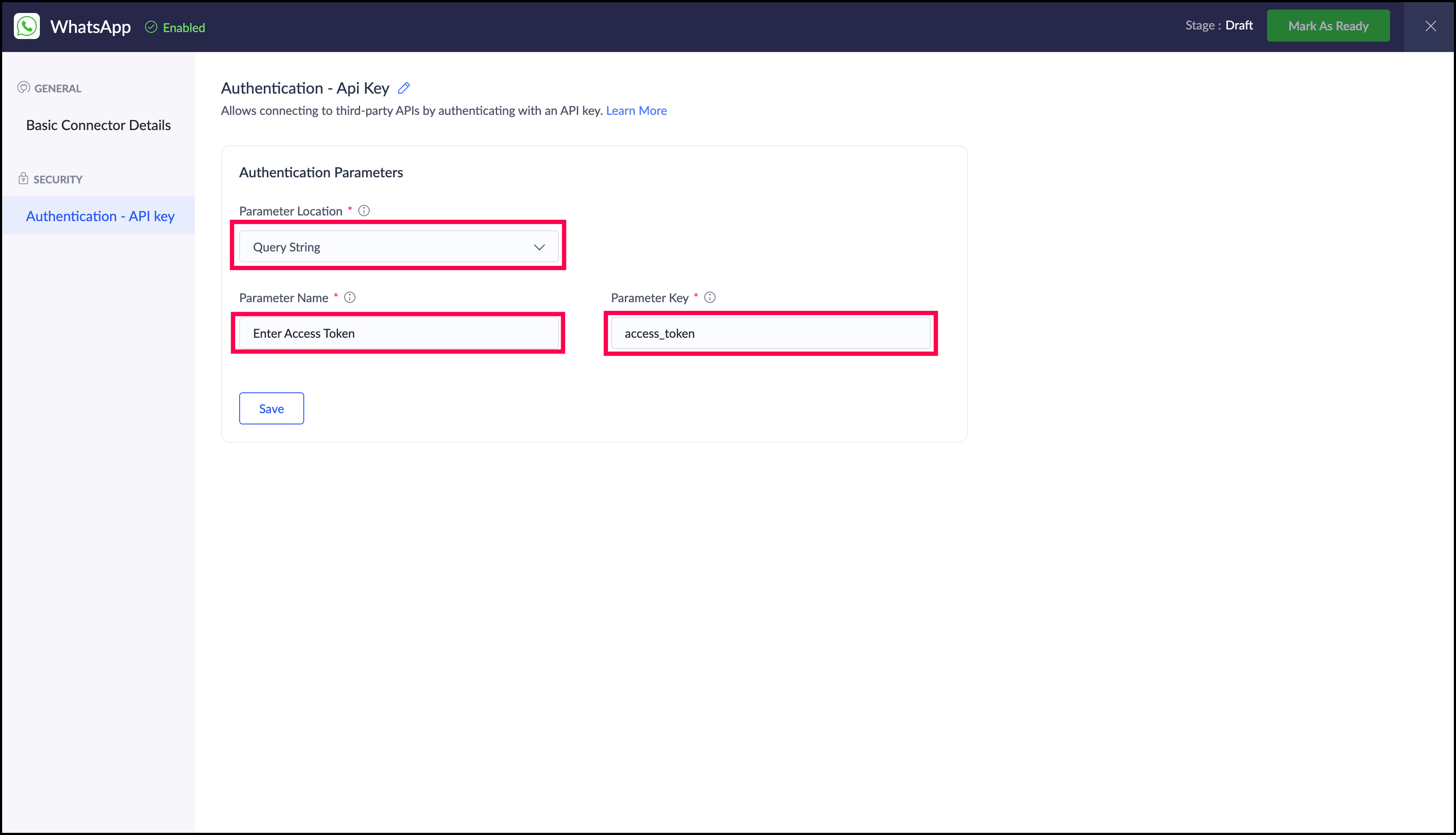
Task: Close the connector panel with X
Action: 1430,26
